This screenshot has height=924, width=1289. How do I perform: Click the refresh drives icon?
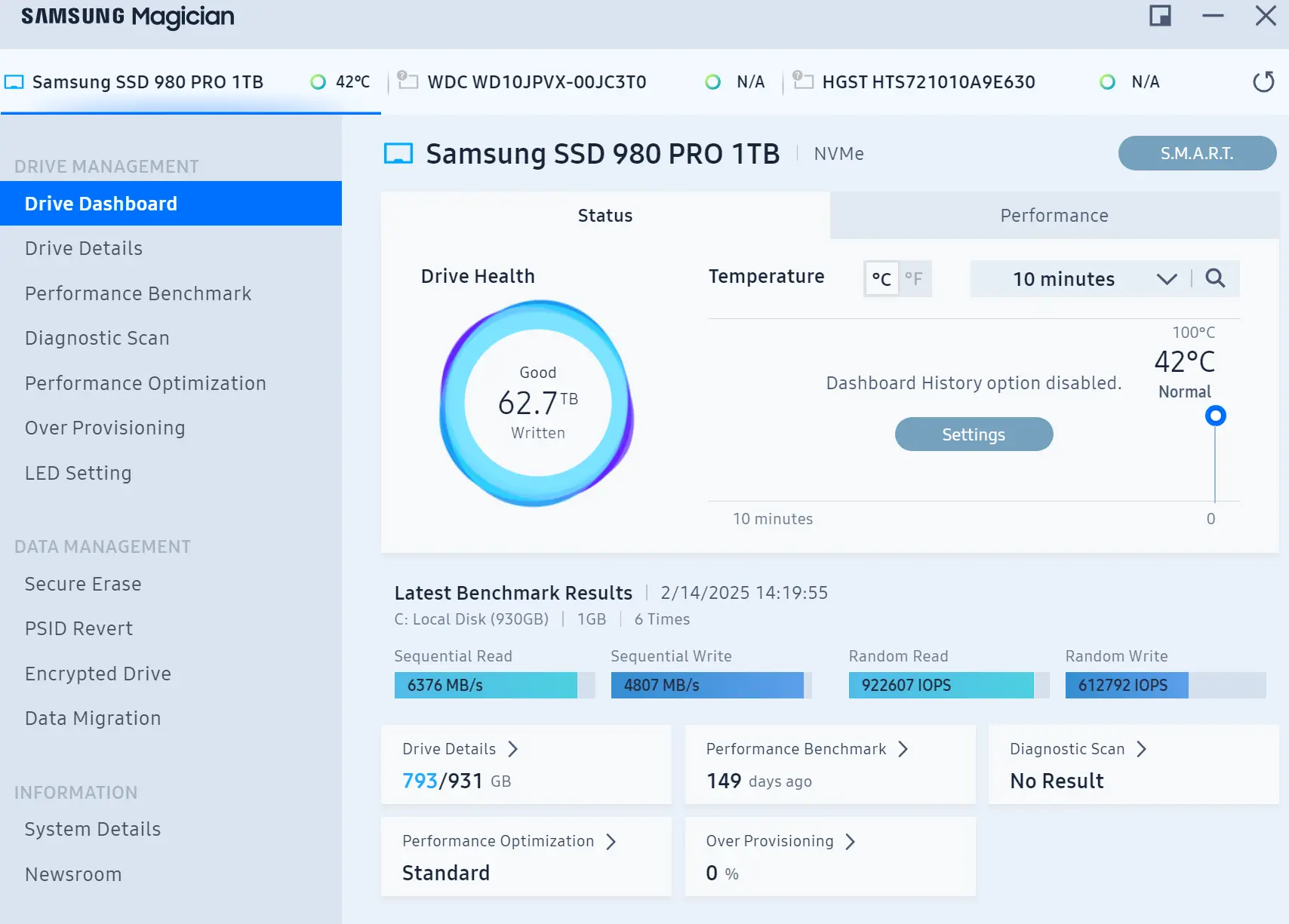(1263, 81)
